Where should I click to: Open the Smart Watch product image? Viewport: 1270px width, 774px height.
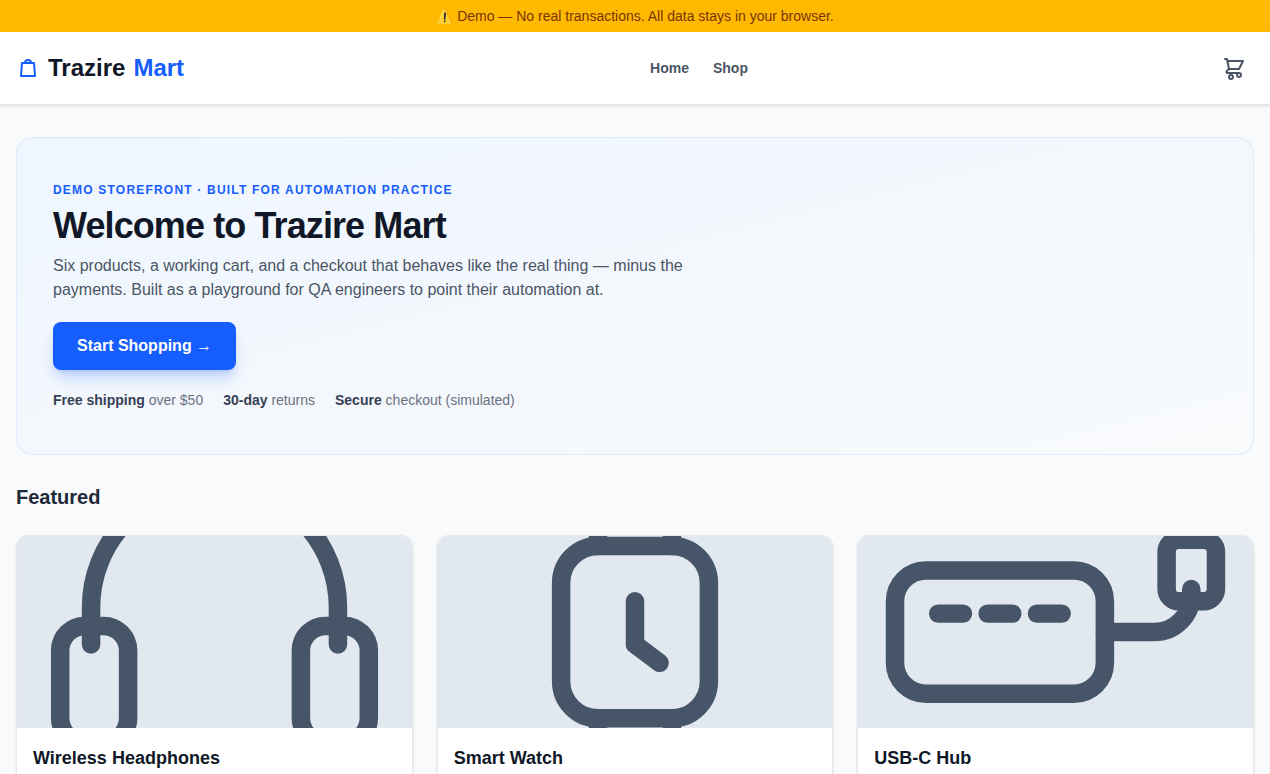pyautogui.click(x=635, y=632)
